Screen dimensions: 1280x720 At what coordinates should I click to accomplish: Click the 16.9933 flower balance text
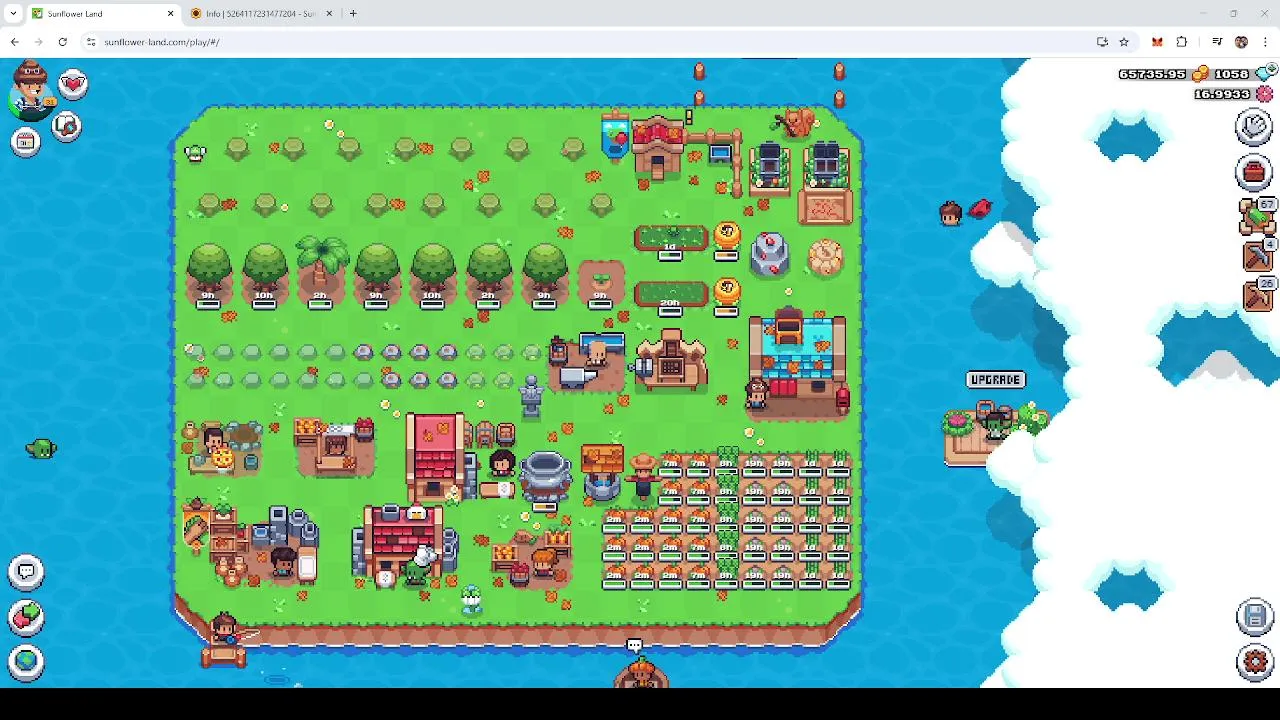tap(1222, 94)
